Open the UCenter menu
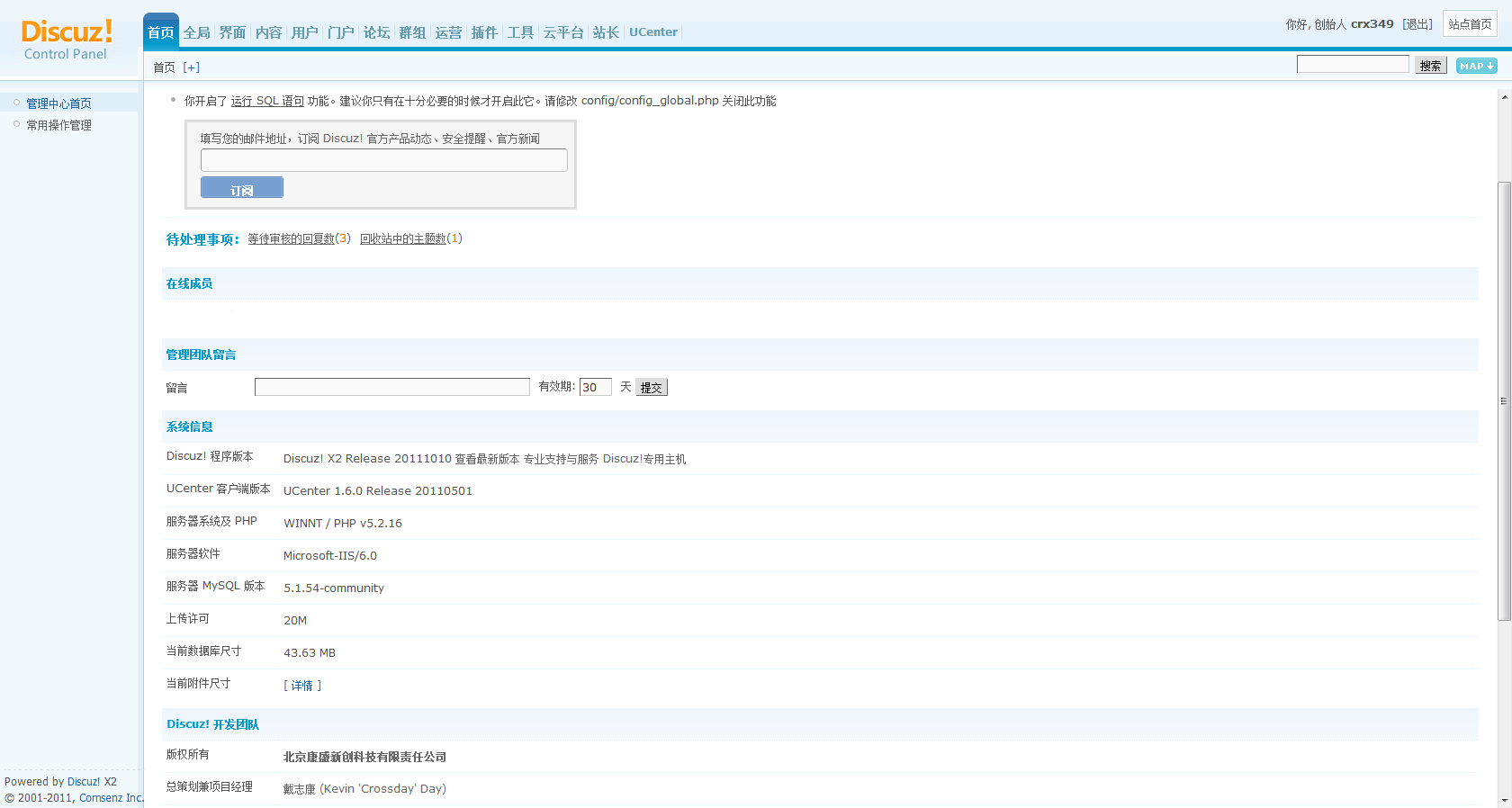The height and width of the screenshot is (808, 1512). pyautogui.click(x=653, y=32)
